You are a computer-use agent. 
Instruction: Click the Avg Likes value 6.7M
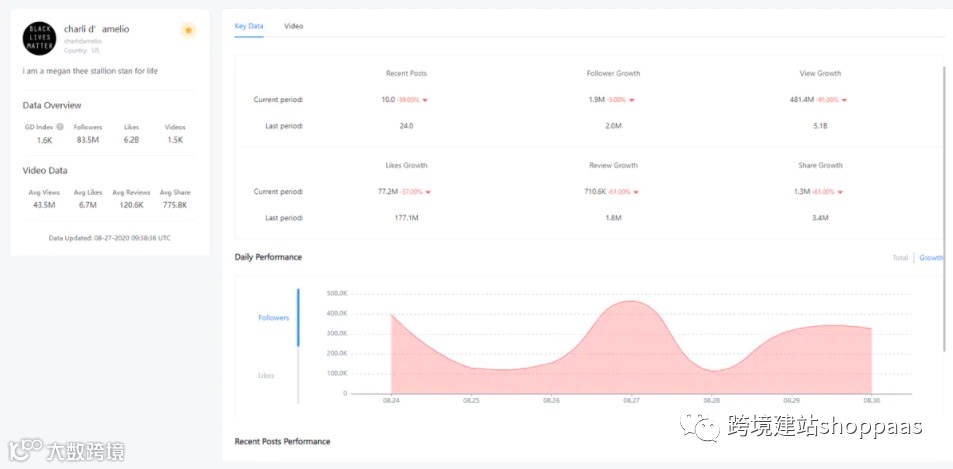pos(88,205)
